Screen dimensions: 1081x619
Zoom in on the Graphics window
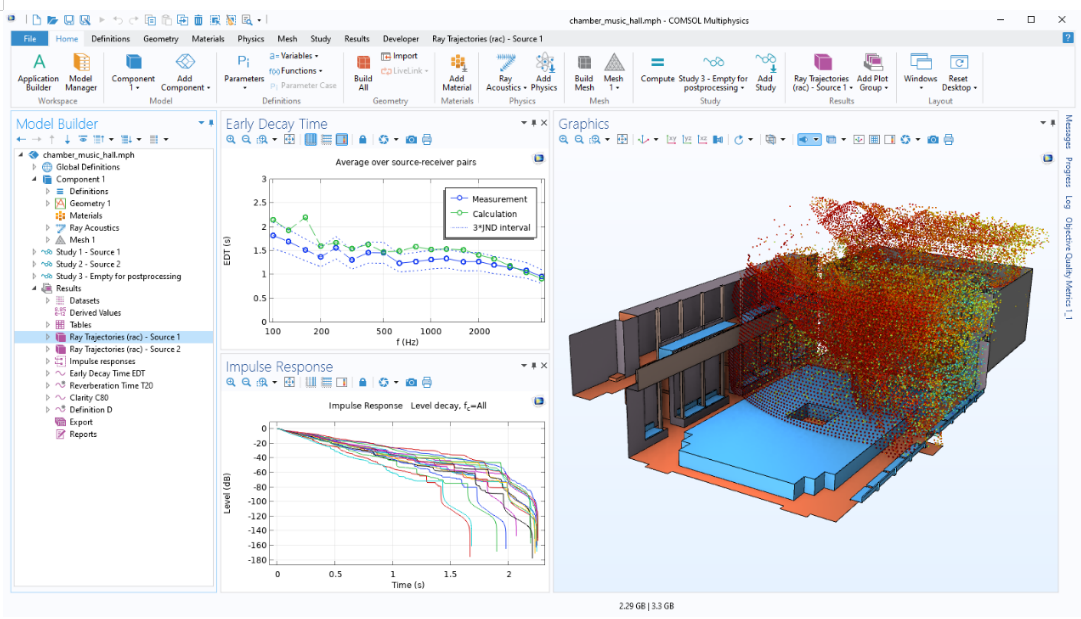tap(563, 139)
